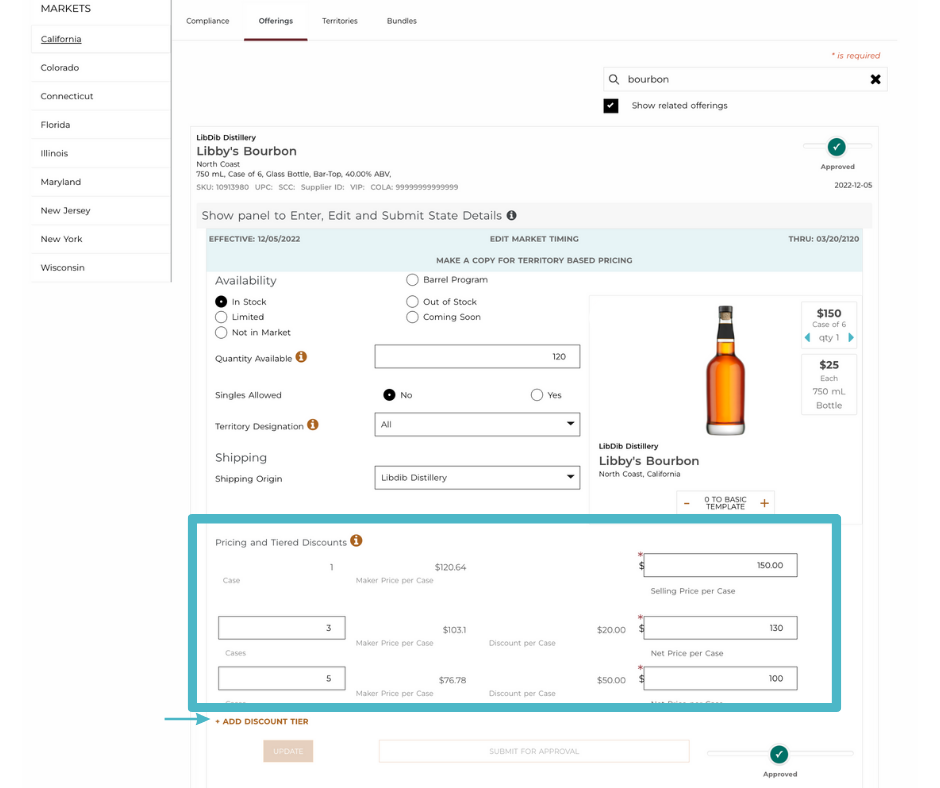Image resolution: width=940 pixels, height=788 pixels.
Task: Show the Territory Designation info icon
Action: pos(313,425)
